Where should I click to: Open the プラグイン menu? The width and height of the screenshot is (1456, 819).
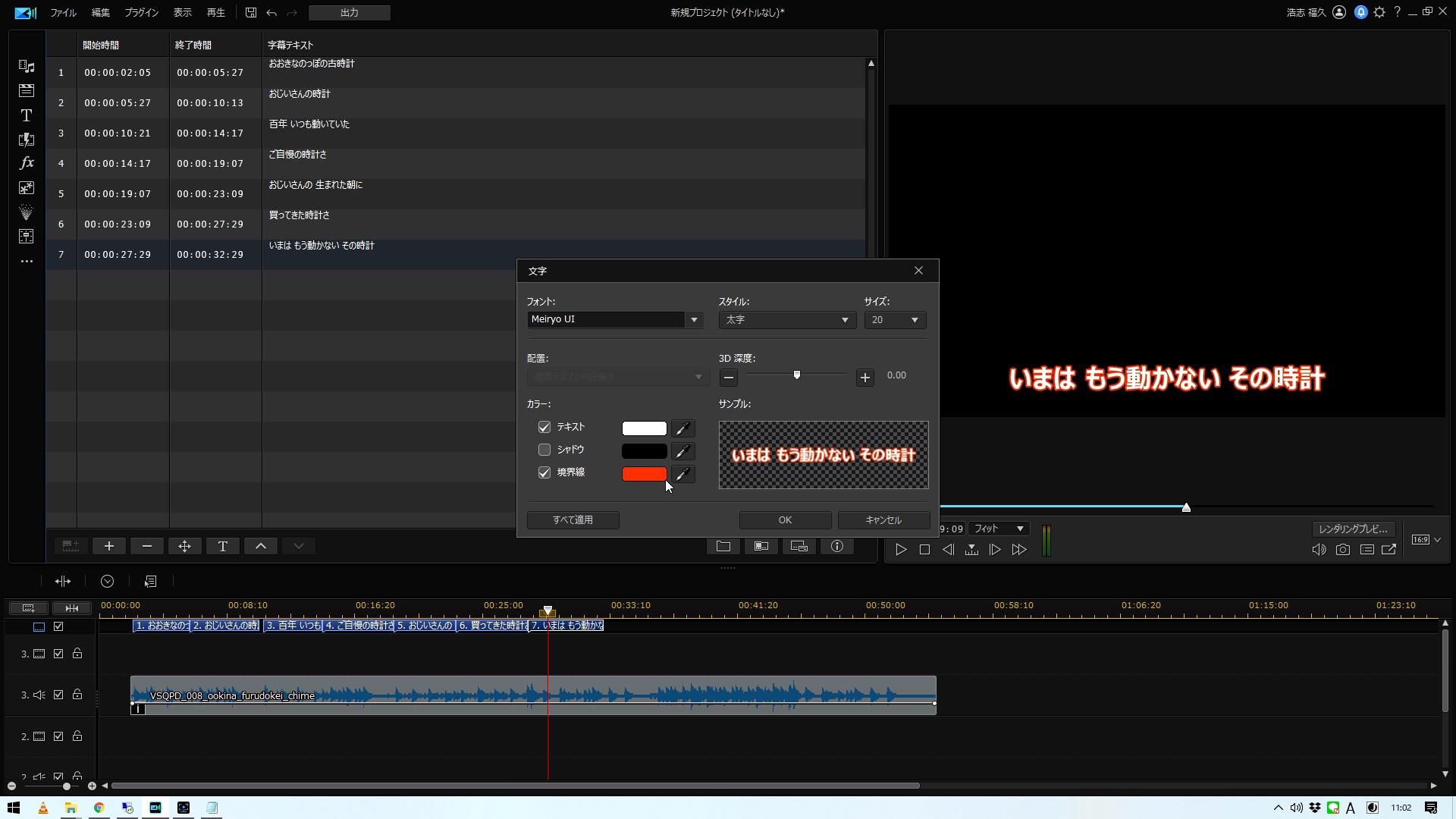point(141,13)
